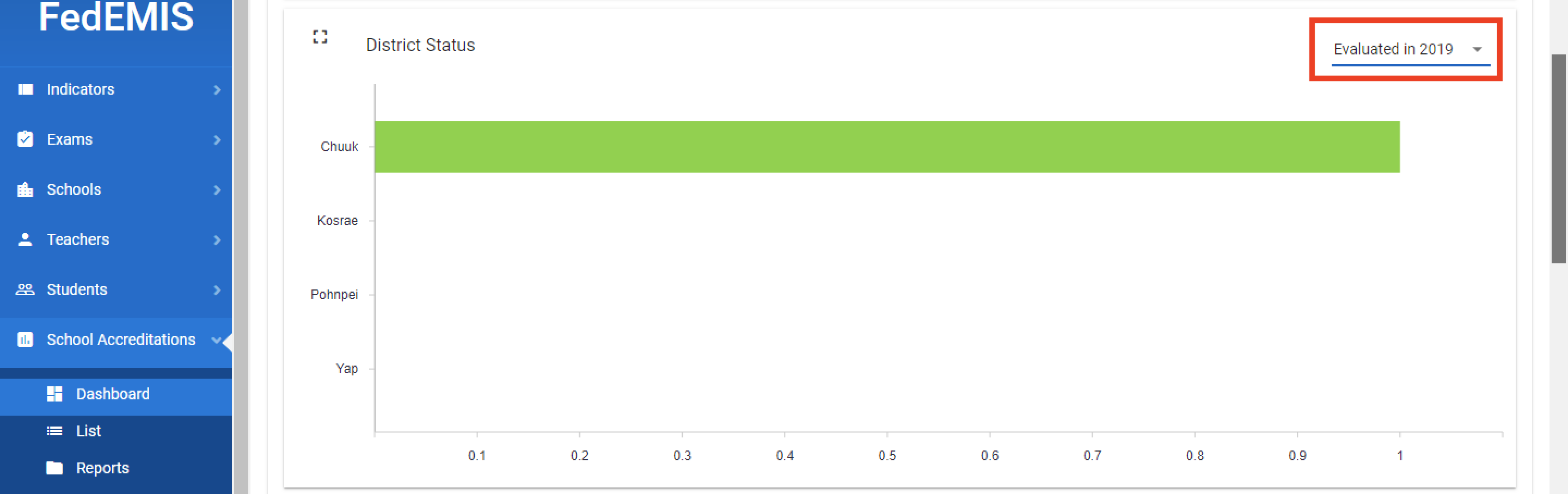Click the Exams clipboard icon
Viewport: 1568px width, 494px height.
(25, 139)
